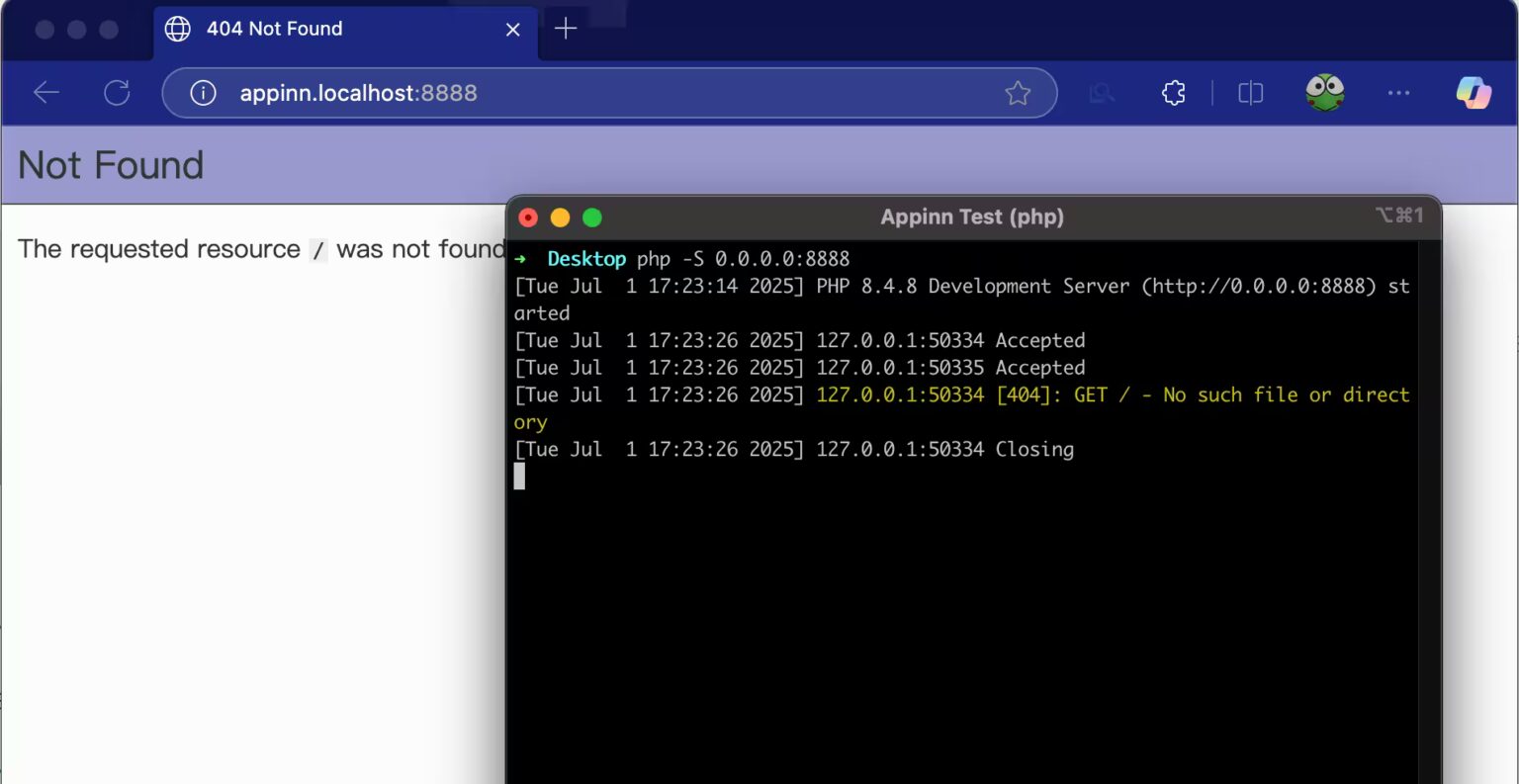
Task: Click the Extensions puzzle piece icon
Action: 1173,92
